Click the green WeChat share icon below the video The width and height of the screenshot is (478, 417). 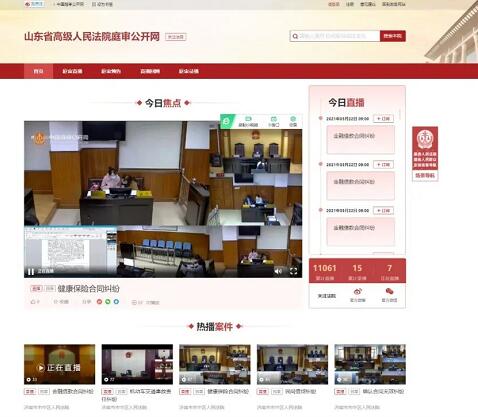point(108,302)
